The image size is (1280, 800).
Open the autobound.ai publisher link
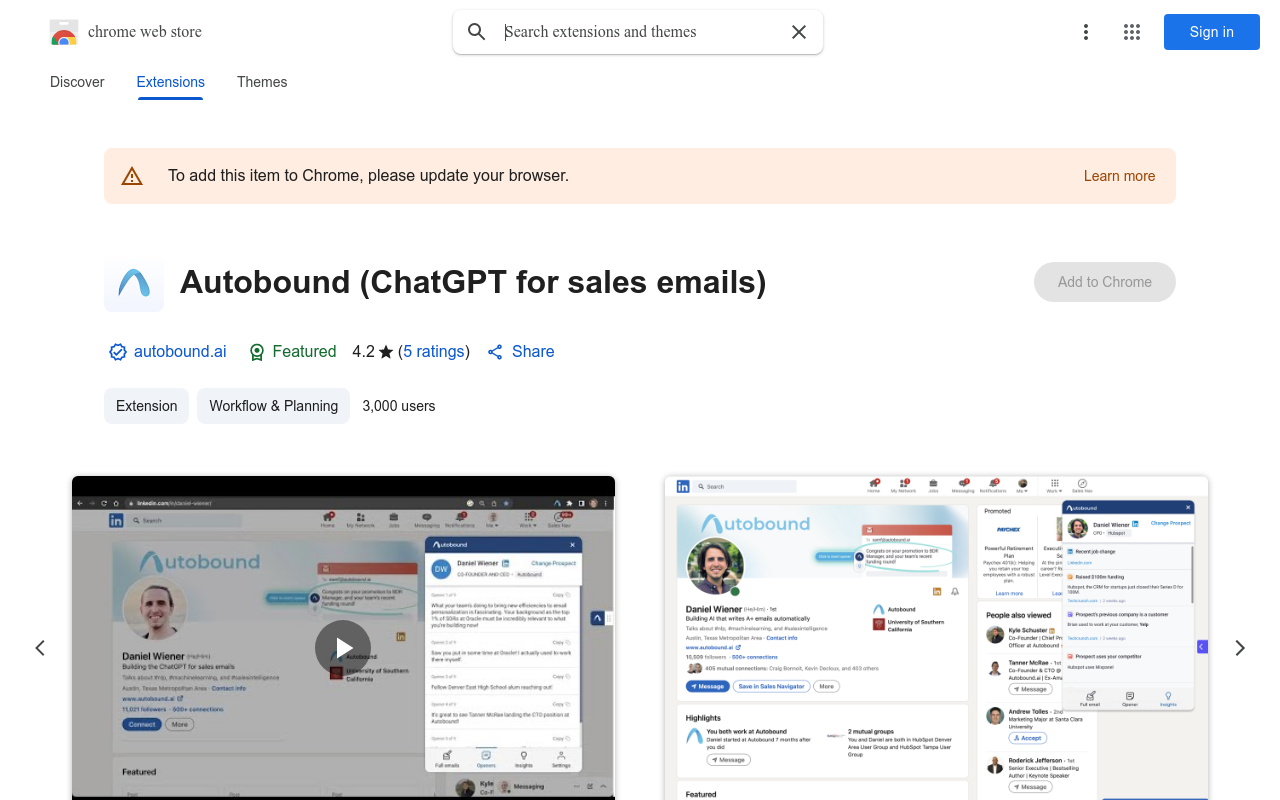[180, 352]
